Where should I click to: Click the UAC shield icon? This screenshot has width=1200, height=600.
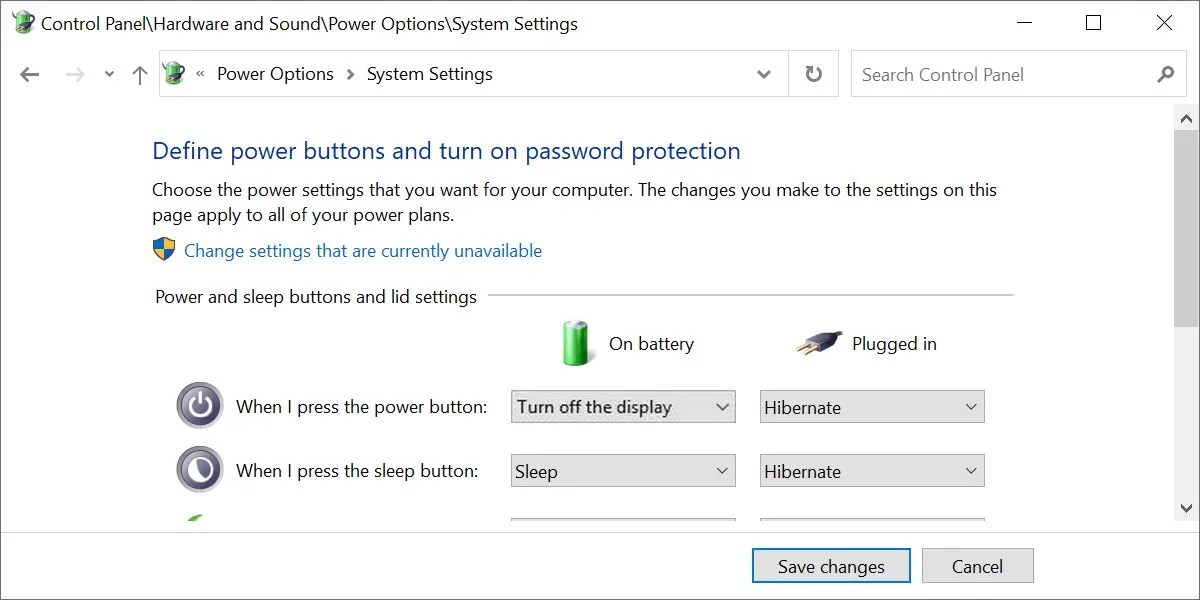point(161,249)
